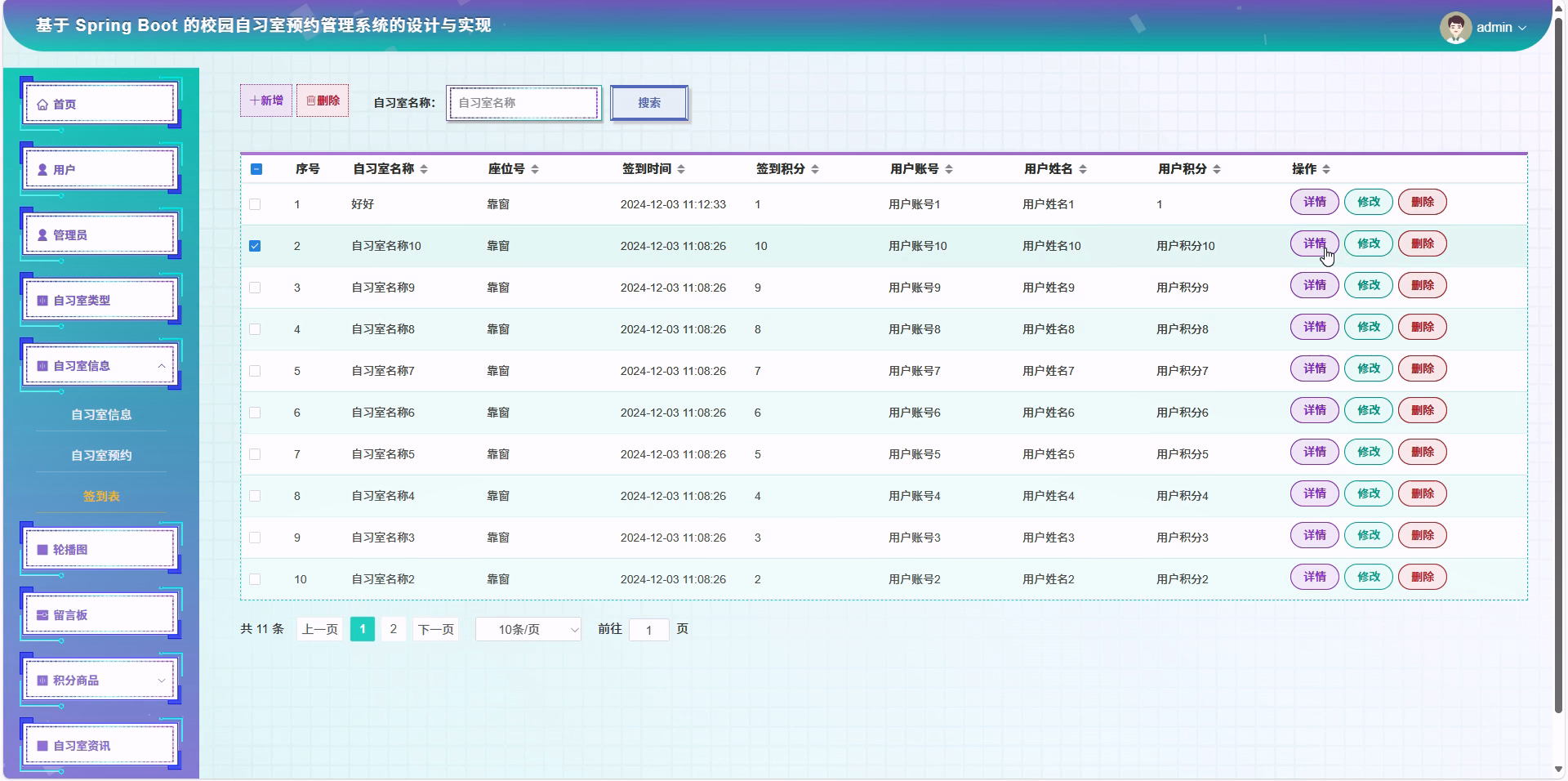Open the 自习室类型 menu item
The height and width of the screenshot is (781, 1568).
click(100, 300)
